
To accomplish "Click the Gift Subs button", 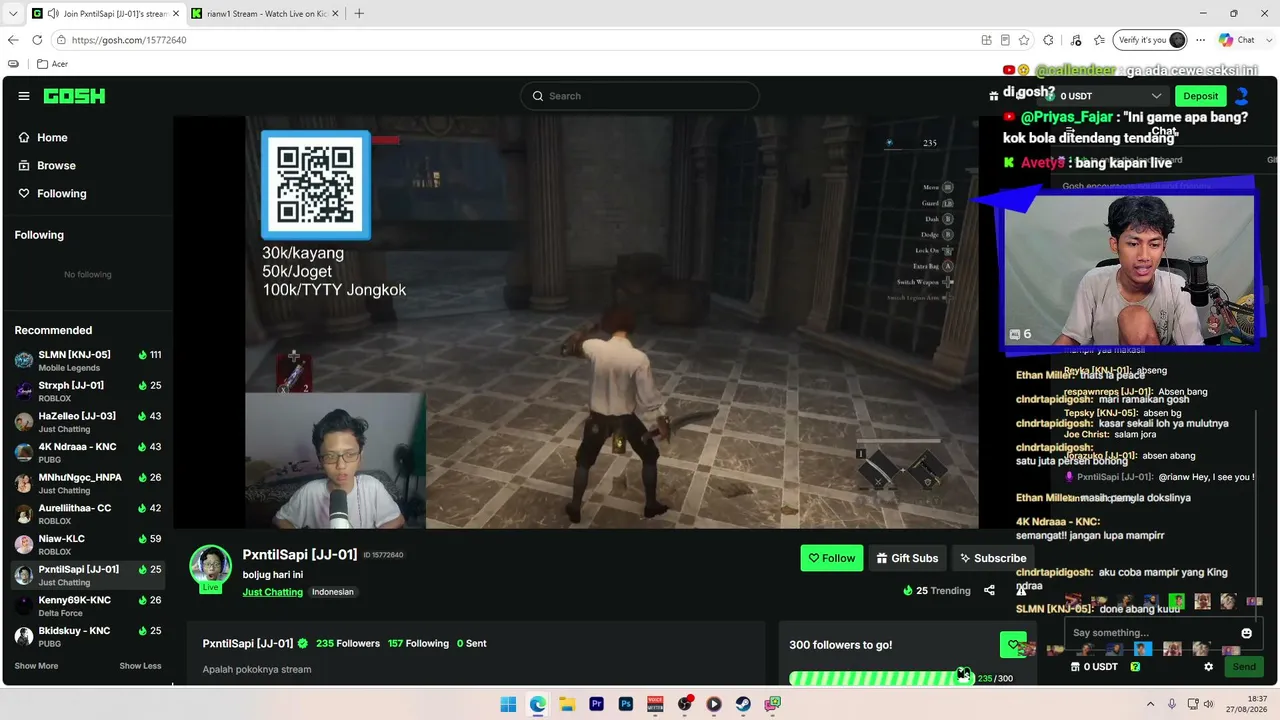I will click(x=908, y=558).
